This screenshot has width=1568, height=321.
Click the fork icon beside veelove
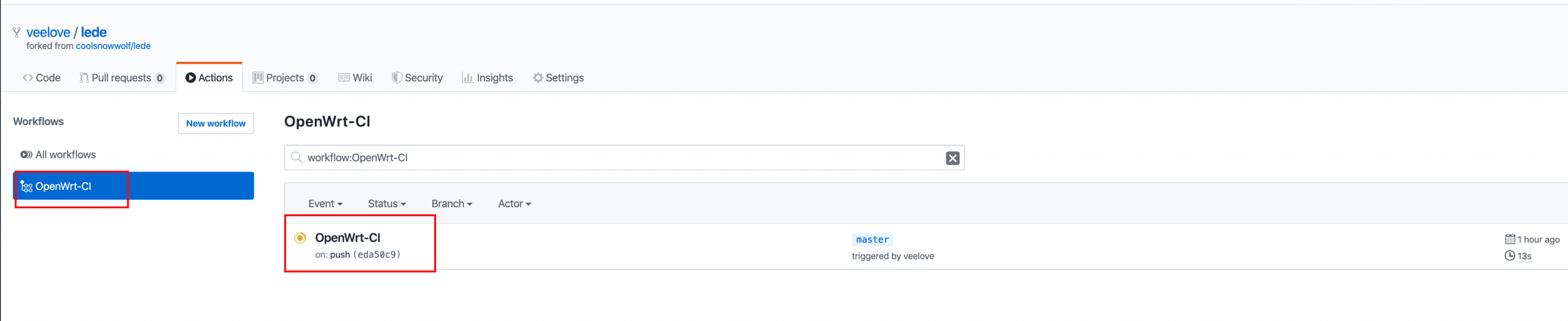click(x=17, y=32)
